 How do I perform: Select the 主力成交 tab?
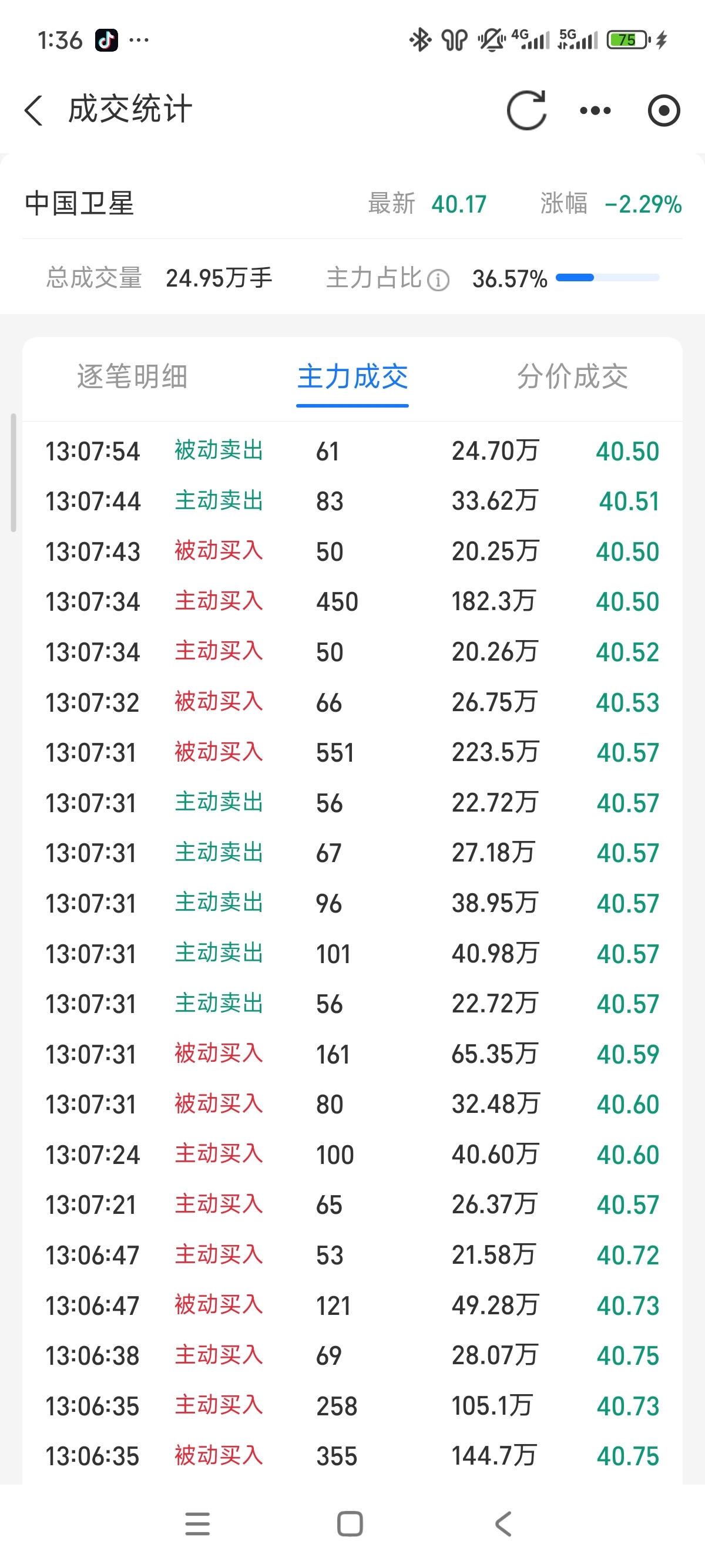352,376
